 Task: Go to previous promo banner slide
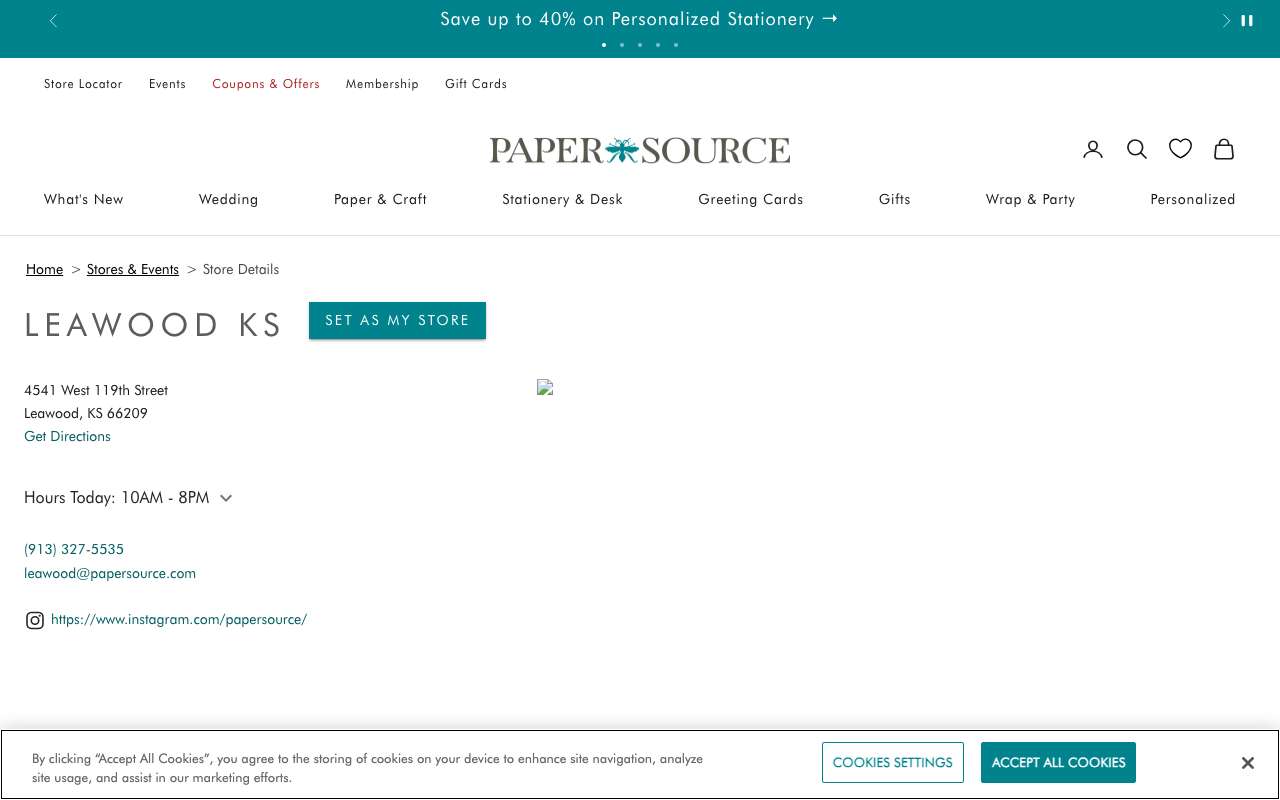point(54,20)
